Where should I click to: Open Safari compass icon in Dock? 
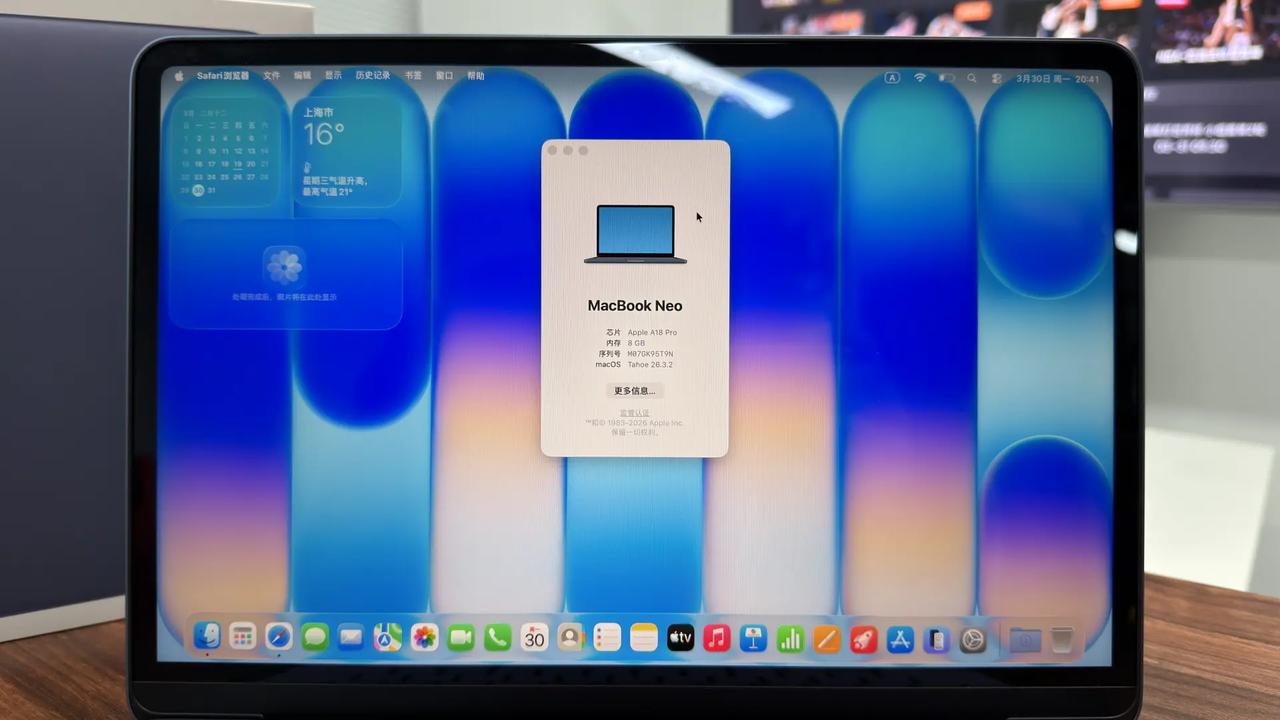[279, 636]
